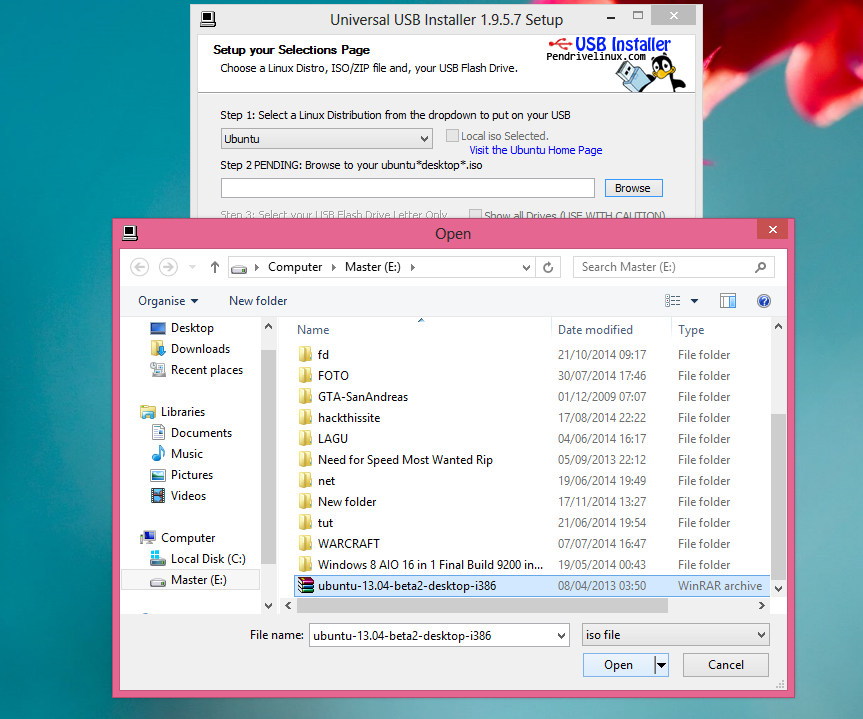This screenshot has width=863, height=719.
Task: Select the Windows 8 AIO folder row
Action: 532,565
